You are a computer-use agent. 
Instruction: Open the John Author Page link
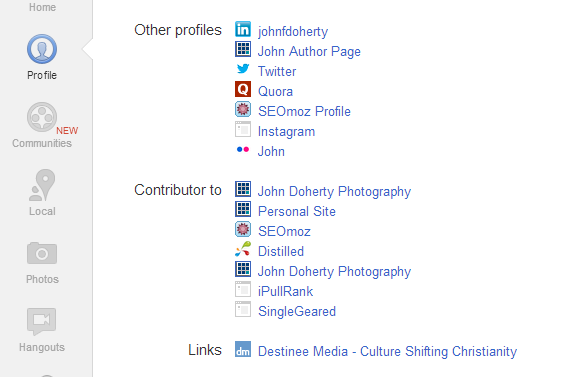[x=309, y=52]
